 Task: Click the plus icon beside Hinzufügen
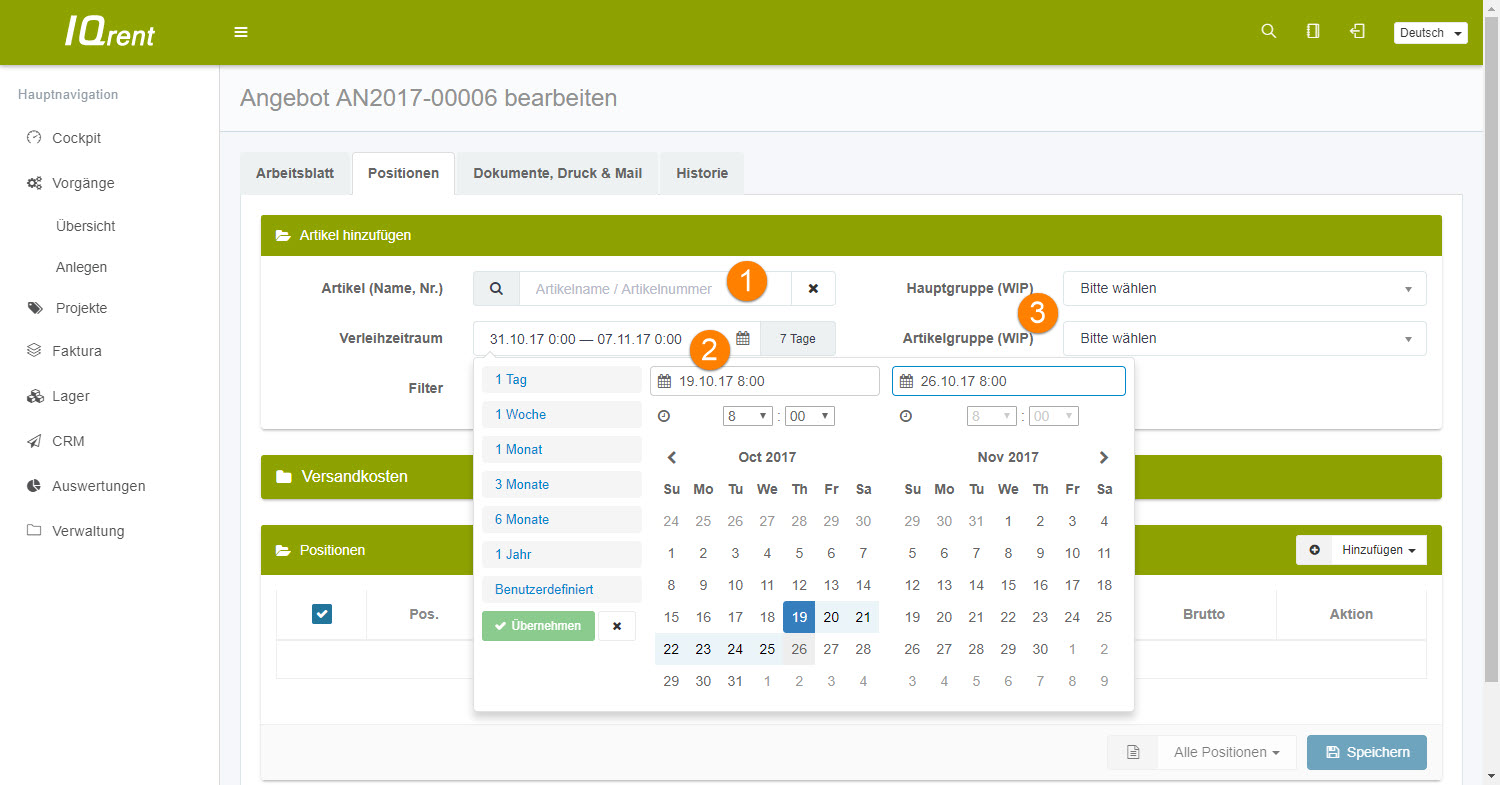1314,550
